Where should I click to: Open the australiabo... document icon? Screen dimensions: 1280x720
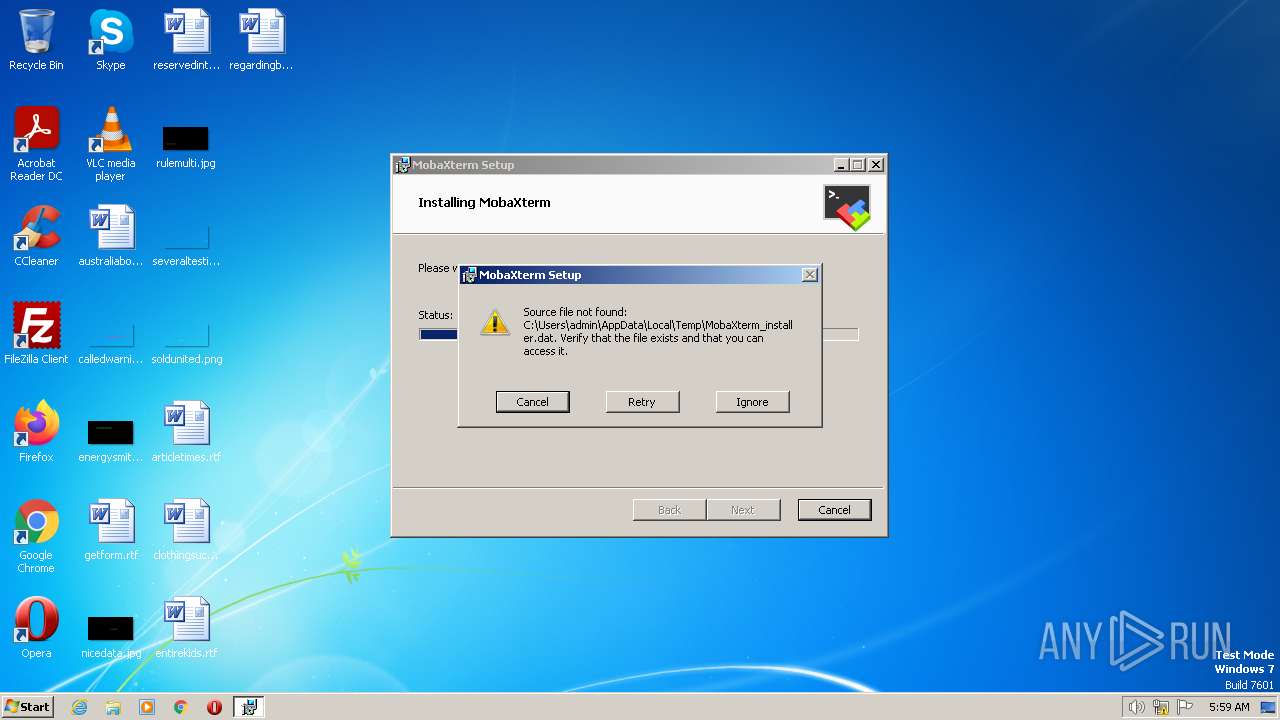tap(110, 236)
